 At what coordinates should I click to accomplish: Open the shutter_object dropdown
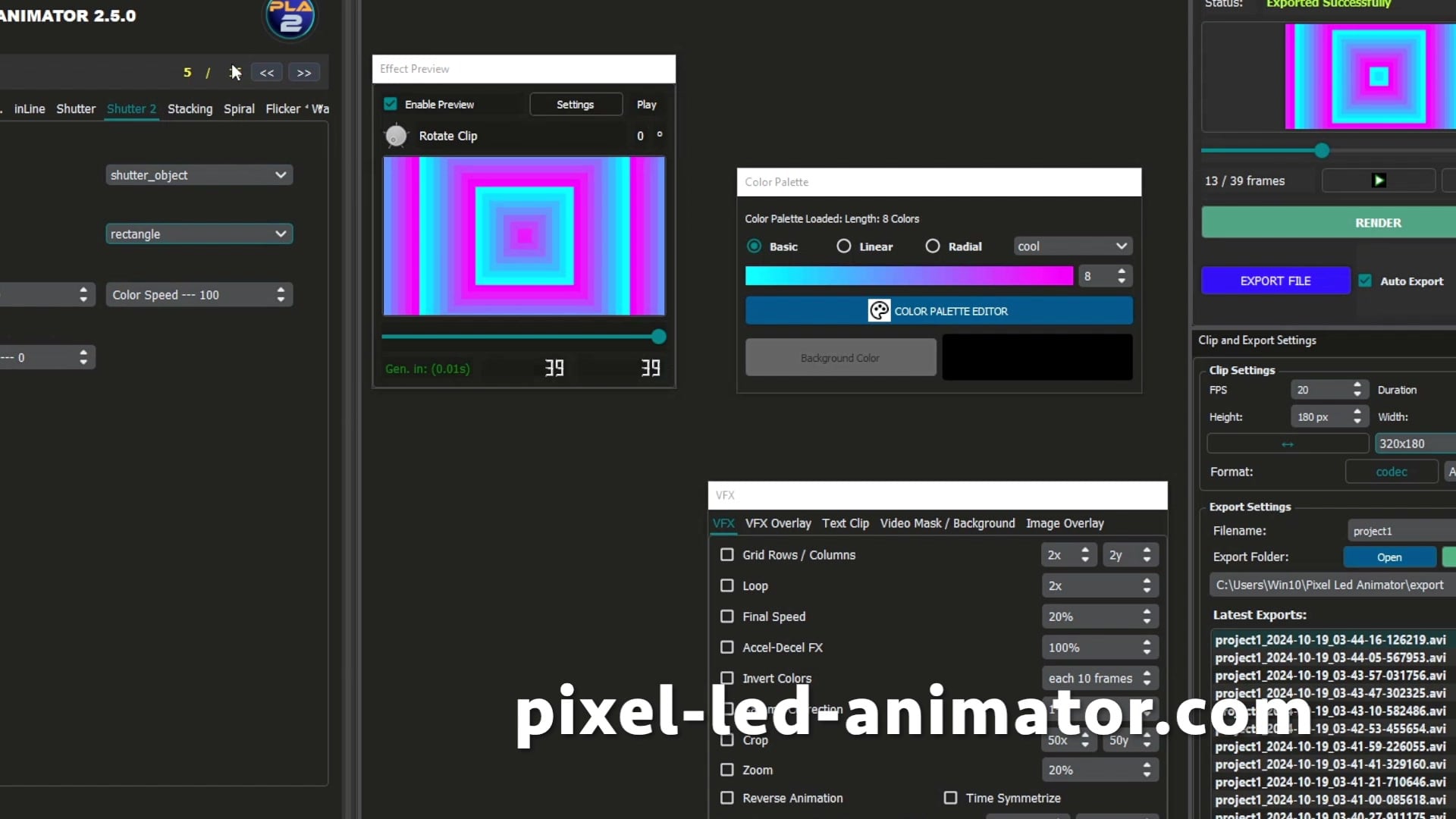pyautogui.click(x=199, y=175)
